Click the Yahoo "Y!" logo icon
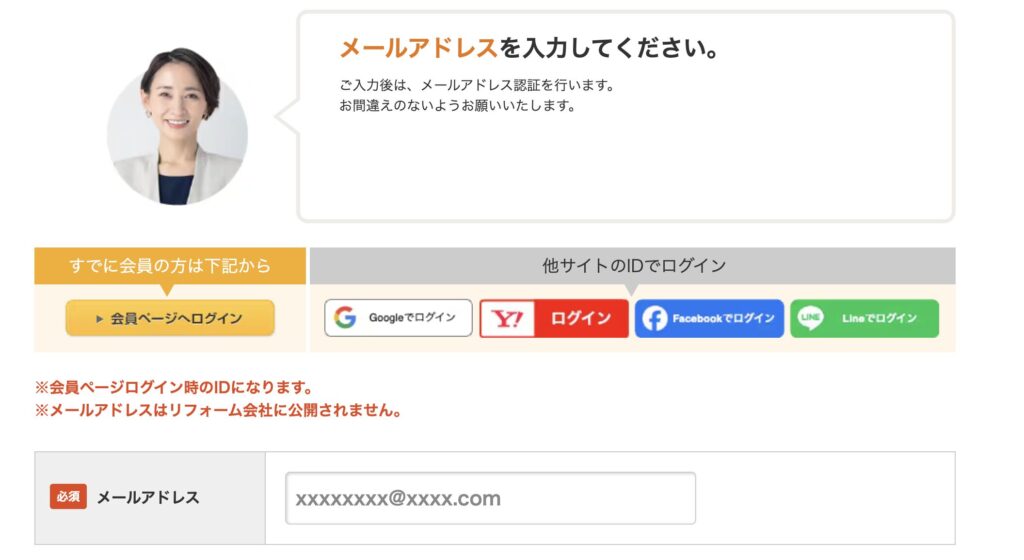Viewport: 1024px width, 560px height. click(x=508, y=319)
